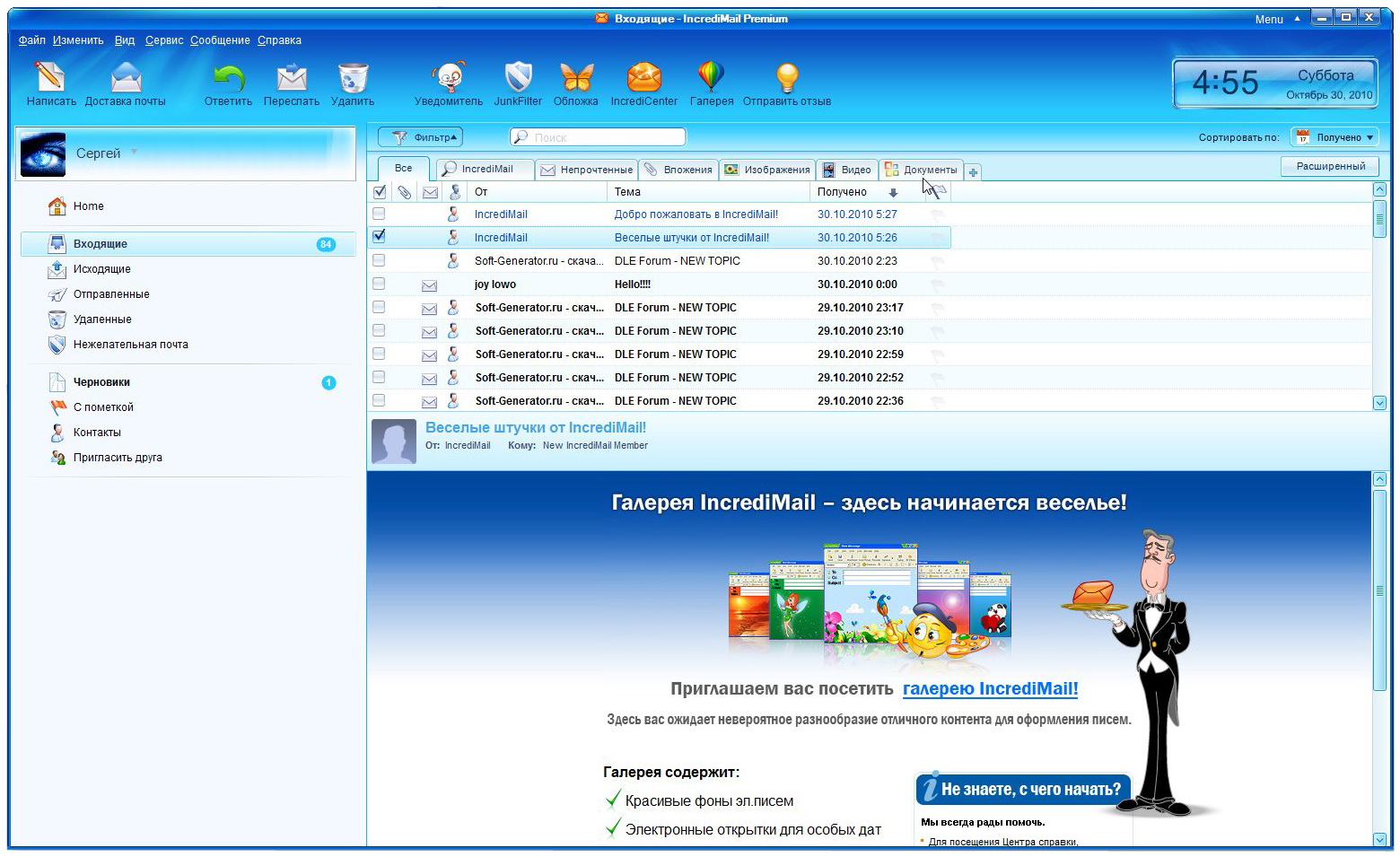Click the Расширенный advanced button

click(x=1331, y=166)
